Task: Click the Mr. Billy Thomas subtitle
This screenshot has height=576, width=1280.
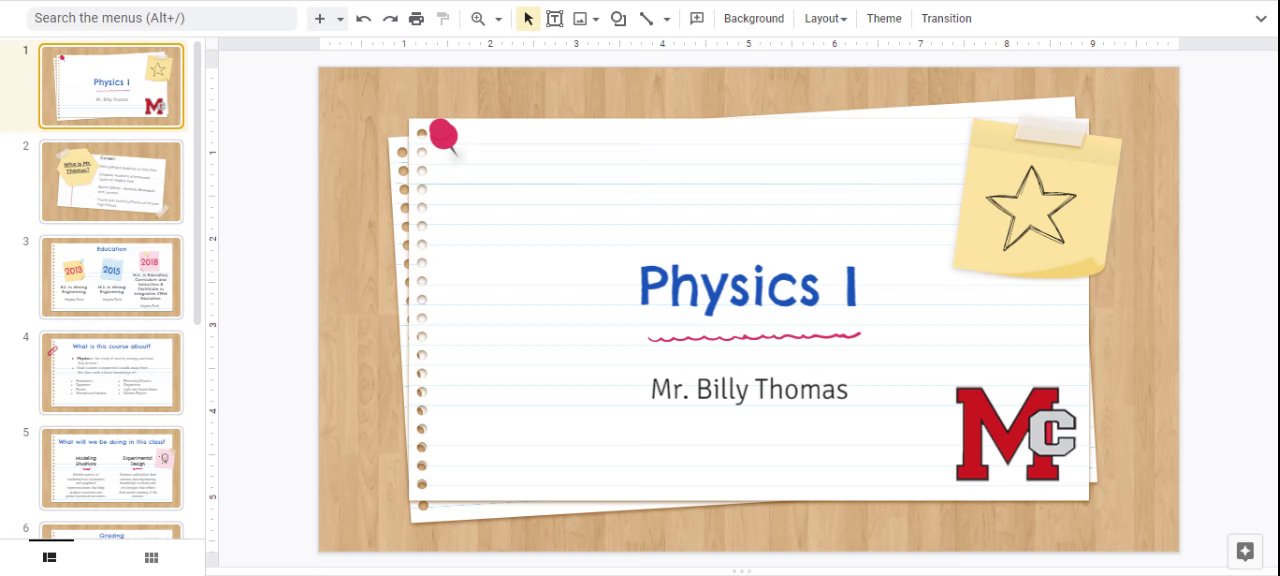Action: click(749, 389)
